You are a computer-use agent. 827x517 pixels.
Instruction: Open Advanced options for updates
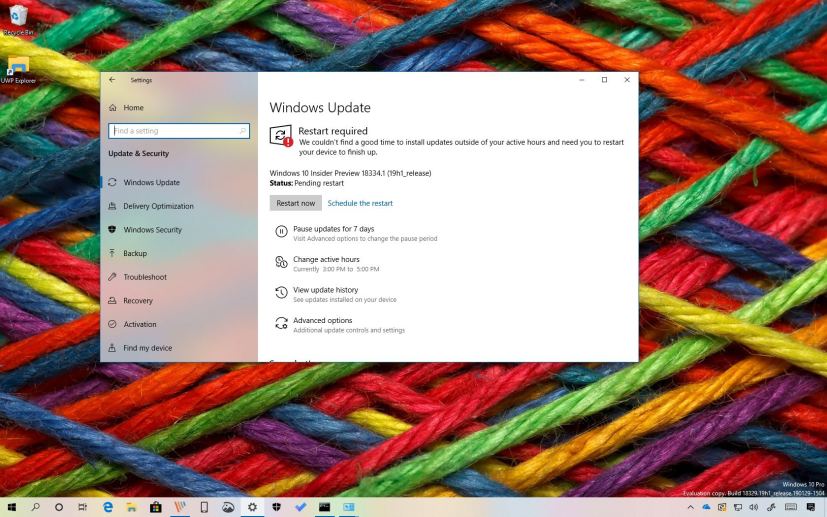340,325
